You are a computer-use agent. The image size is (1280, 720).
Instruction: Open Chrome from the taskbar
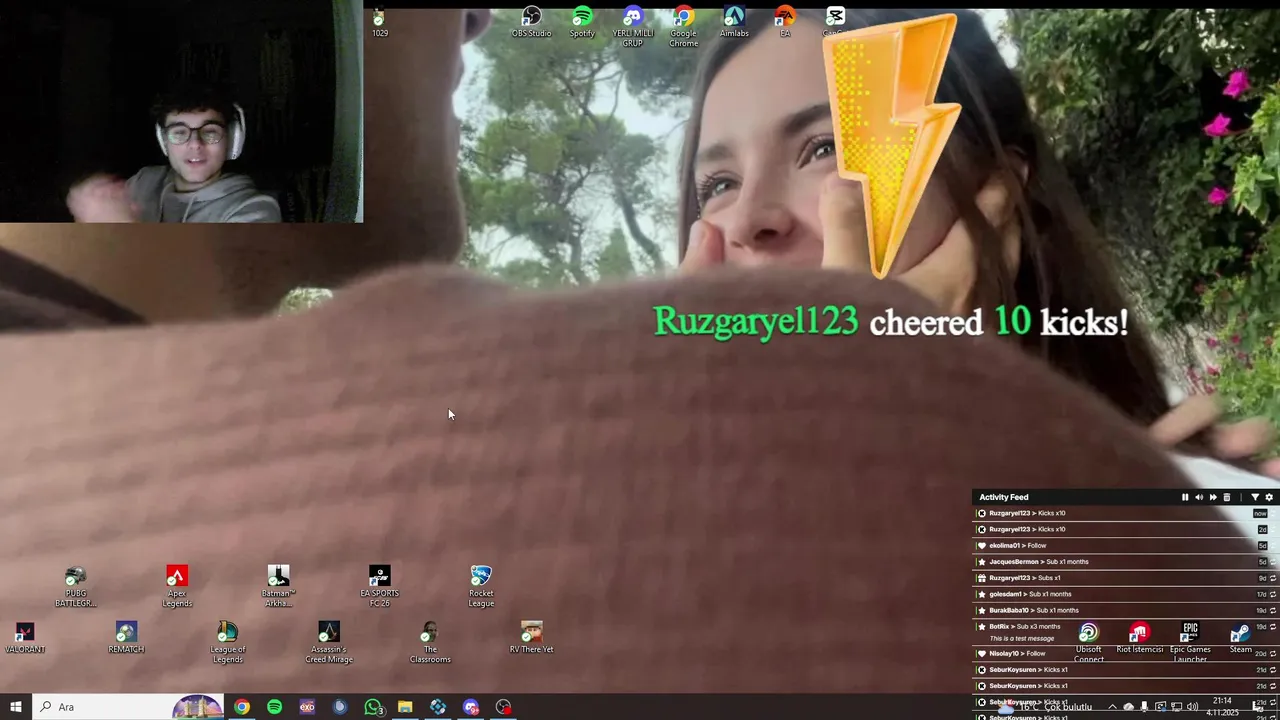242,707
